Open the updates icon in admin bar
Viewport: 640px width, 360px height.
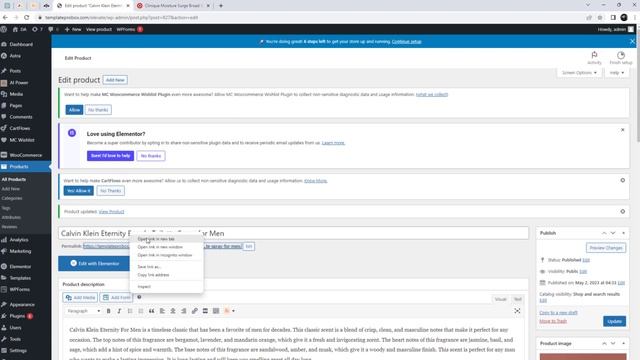coord(35,29)
